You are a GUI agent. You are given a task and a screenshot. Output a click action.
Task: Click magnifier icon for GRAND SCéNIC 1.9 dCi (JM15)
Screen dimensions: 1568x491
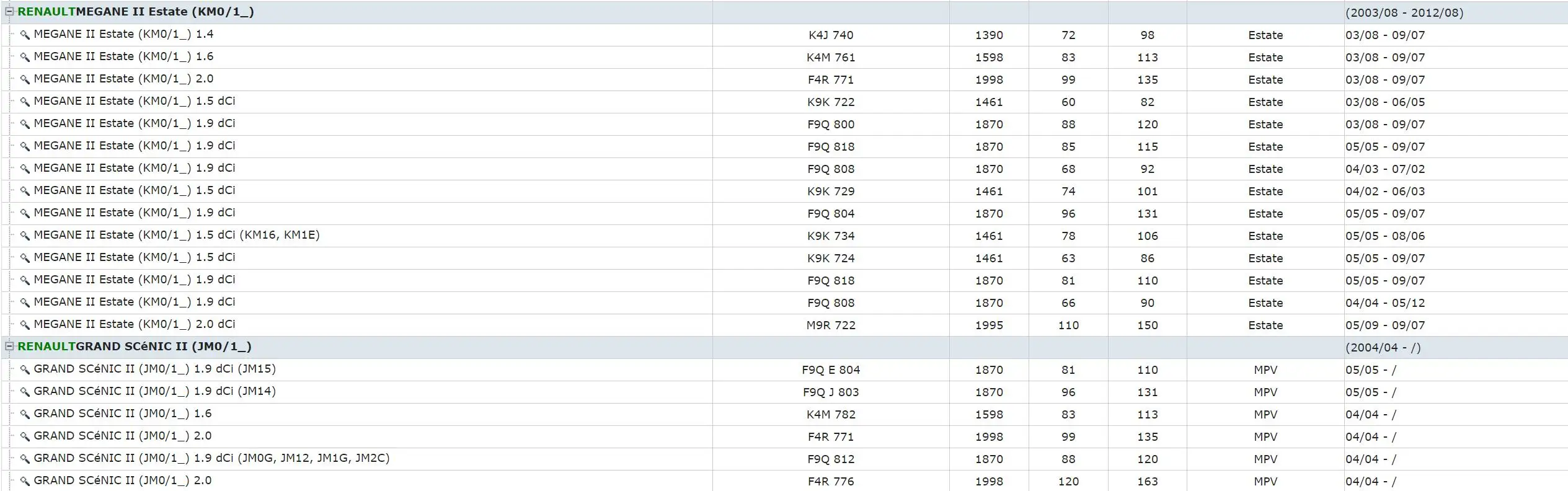point(25,369)
